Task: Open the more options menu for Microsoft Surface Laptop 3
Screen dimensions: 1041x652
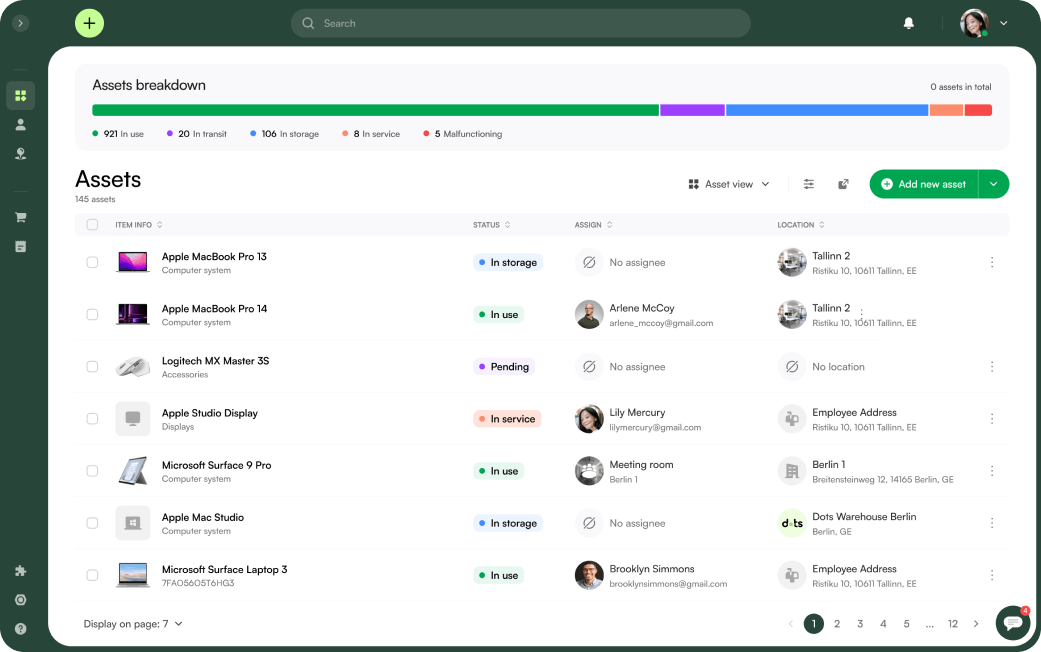Action: [992, 575]
